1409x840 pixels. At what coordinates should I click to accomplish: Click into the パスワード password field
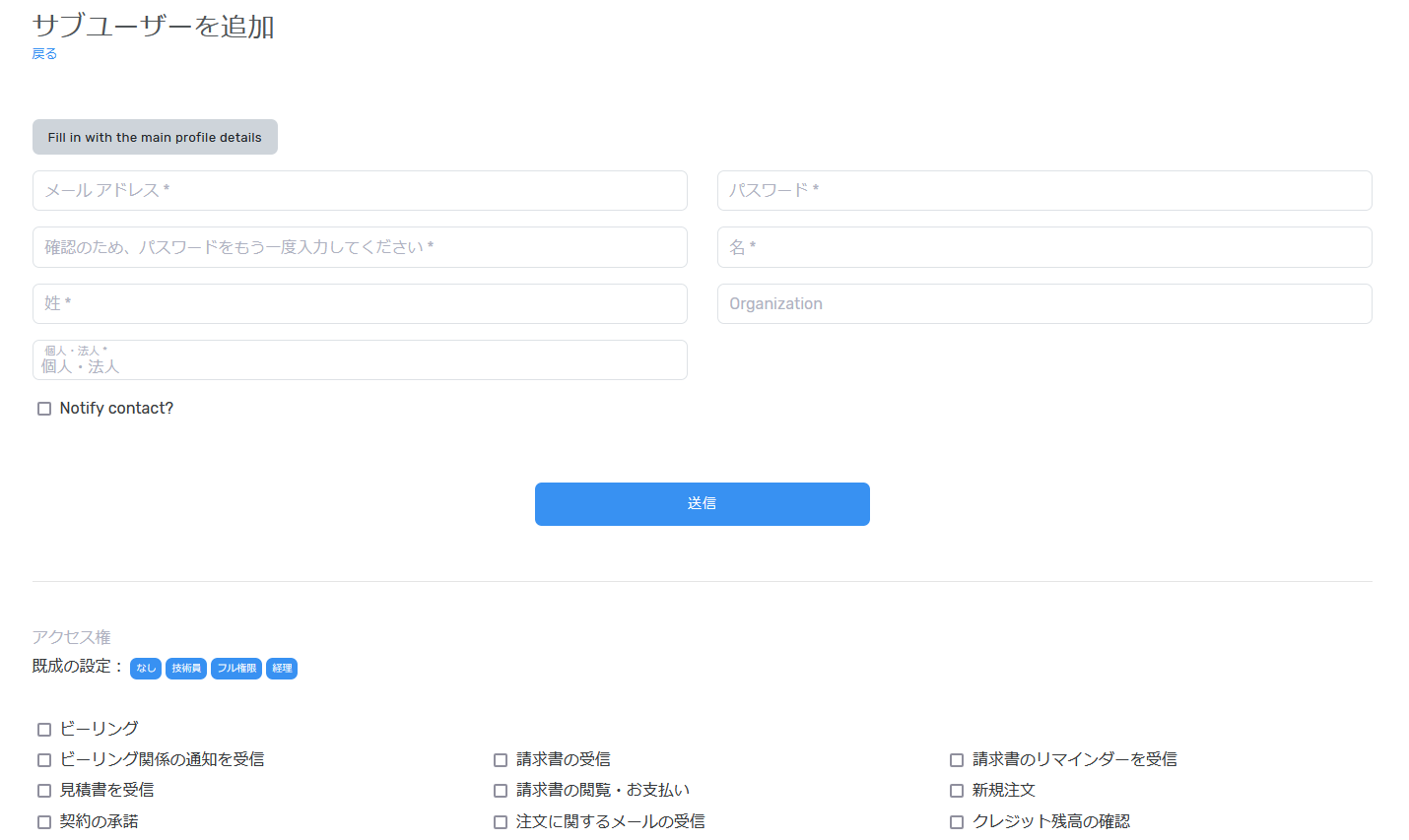(1043, 190)
